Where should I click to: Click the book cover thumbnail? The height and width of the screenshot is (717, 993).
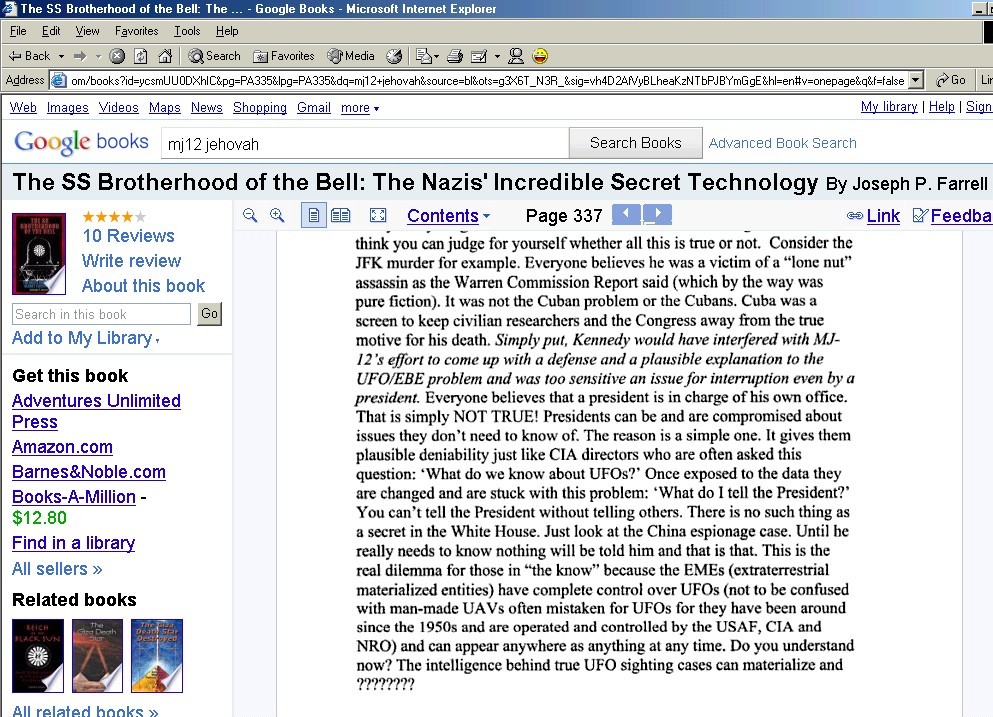click(39, 253)
